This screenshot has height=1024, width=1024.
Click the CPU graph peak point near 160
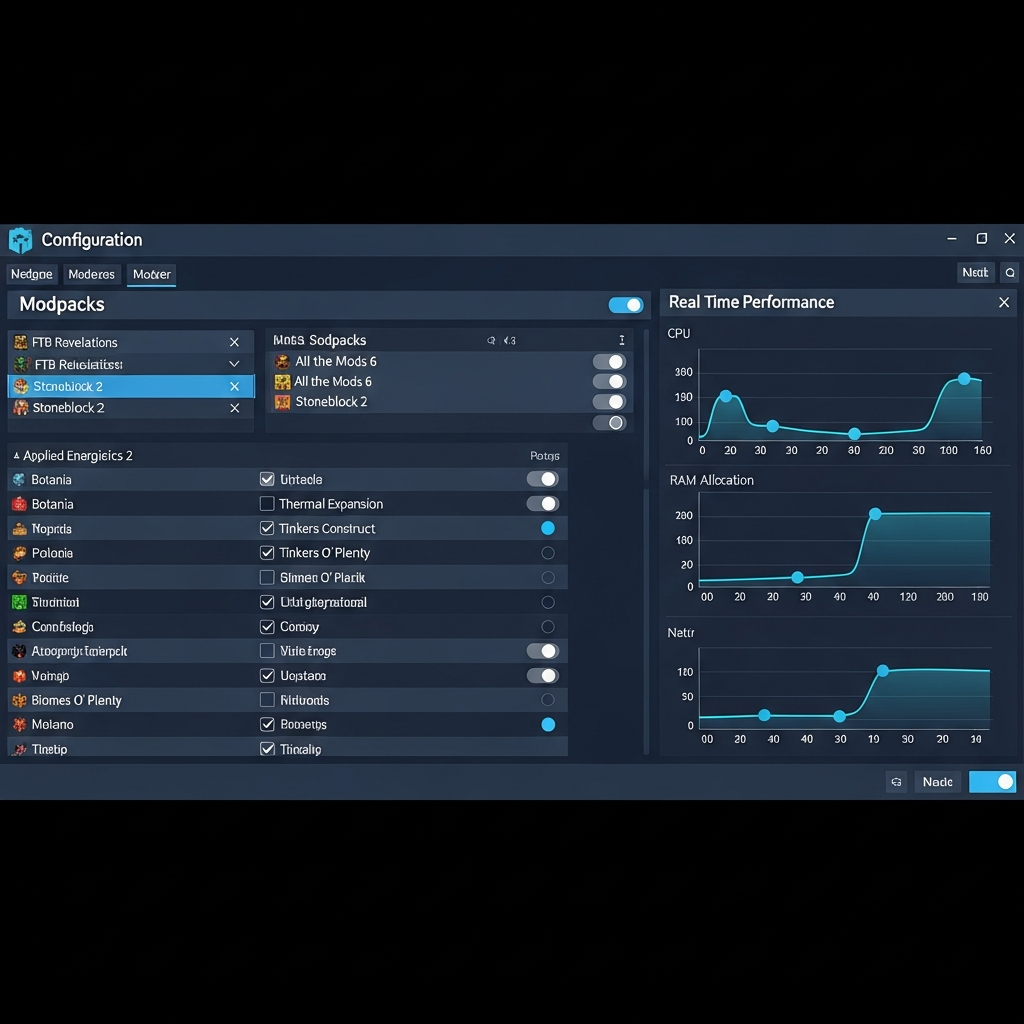click(964, 379)
